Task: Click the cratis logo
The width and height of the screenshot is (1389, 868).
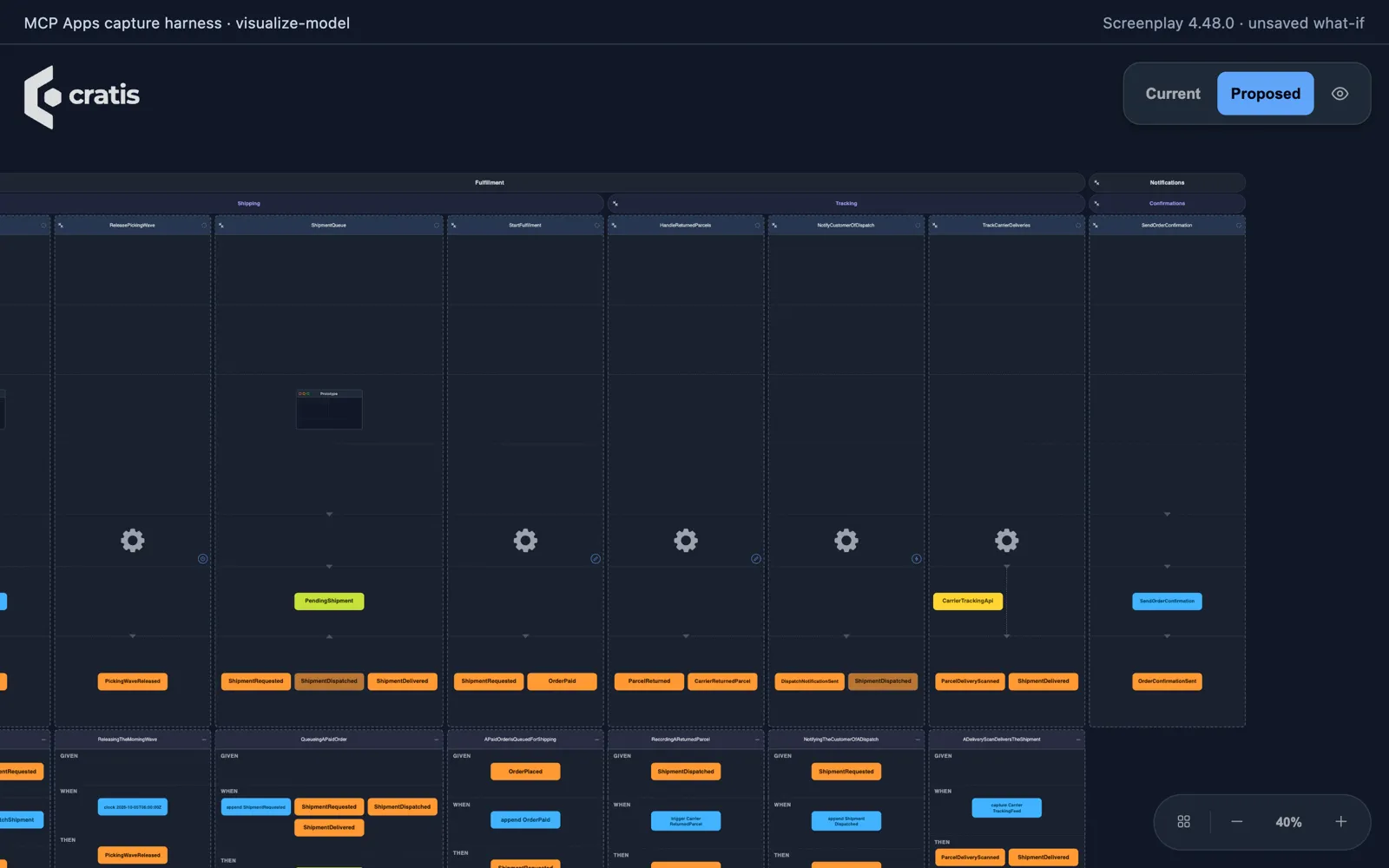Action: tap(82, 96)
